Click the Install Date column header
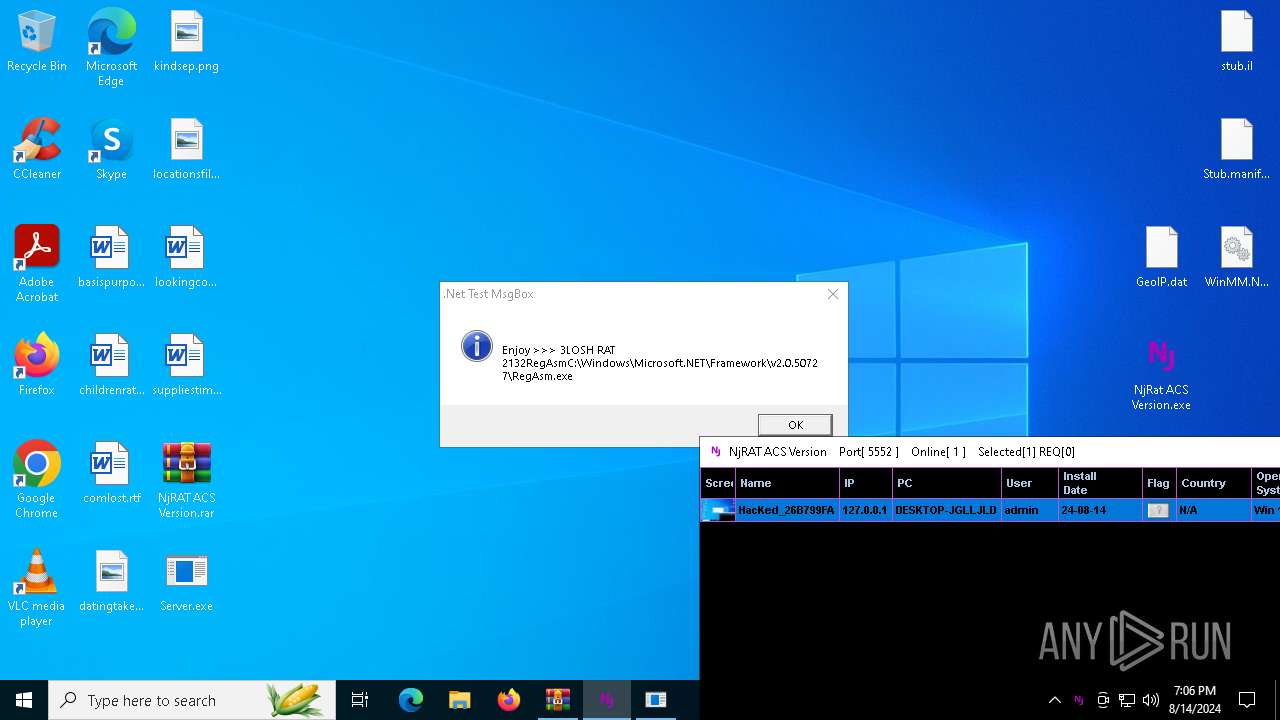Image resolution: width=1280 pixels, height=720 pixels. pyautogui.click(x=1100, y=483)
